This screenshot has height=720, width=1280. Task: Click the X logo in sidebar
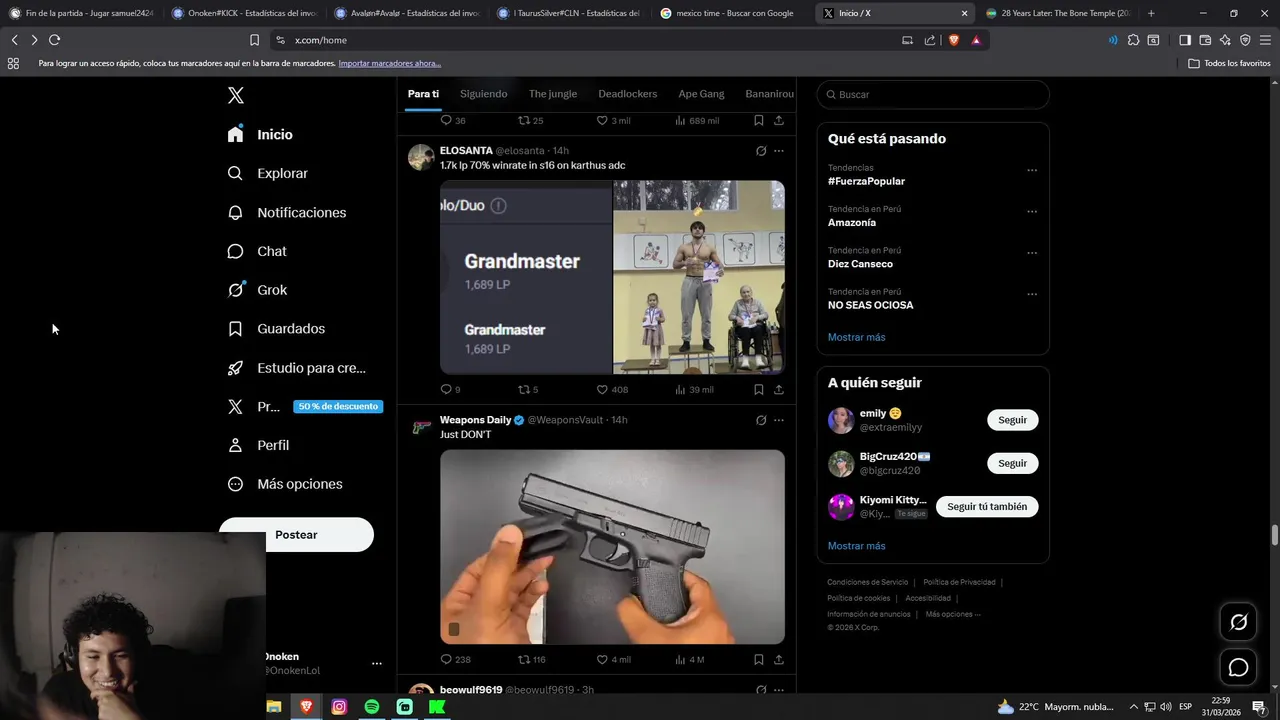[236, 96]
